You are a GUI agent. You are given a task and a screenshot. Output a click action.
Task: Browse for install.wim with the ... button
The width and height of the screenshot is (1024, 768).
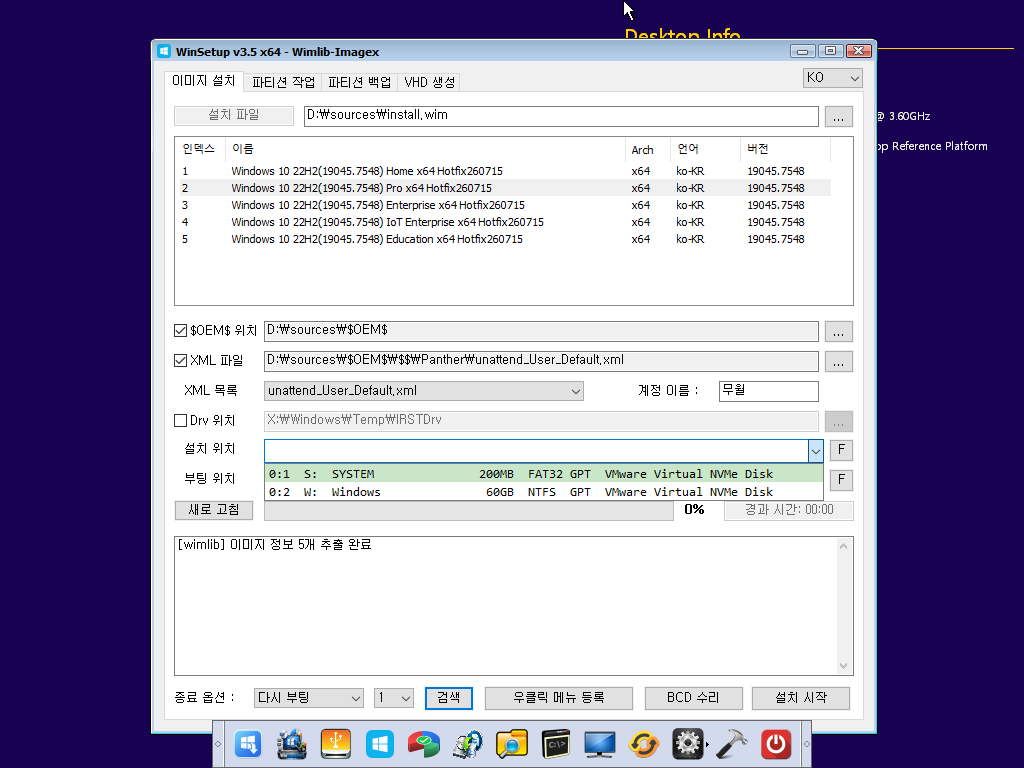click(839, 117)
